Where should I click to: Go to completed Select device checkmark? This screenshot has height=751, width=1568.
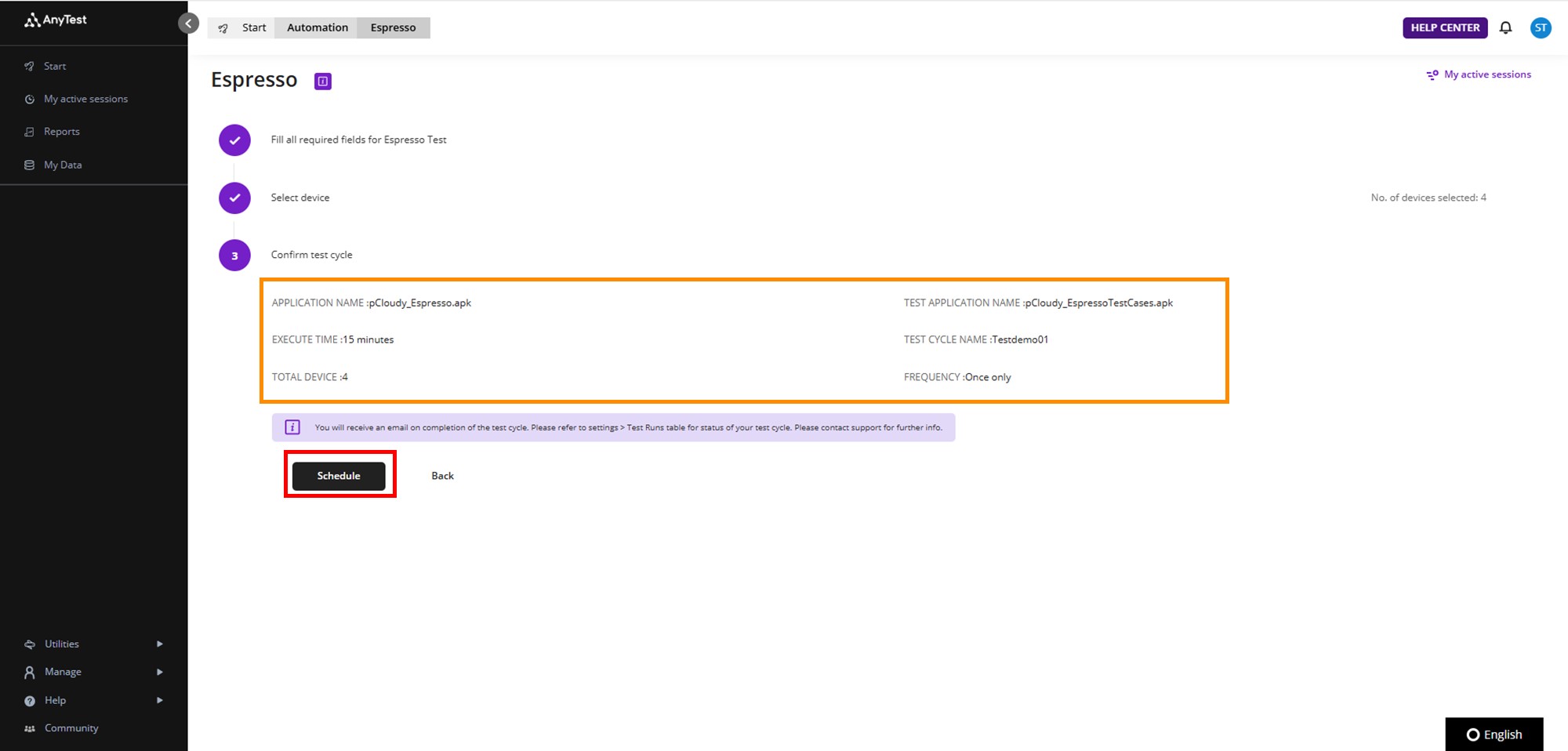(x=234, y=198)
